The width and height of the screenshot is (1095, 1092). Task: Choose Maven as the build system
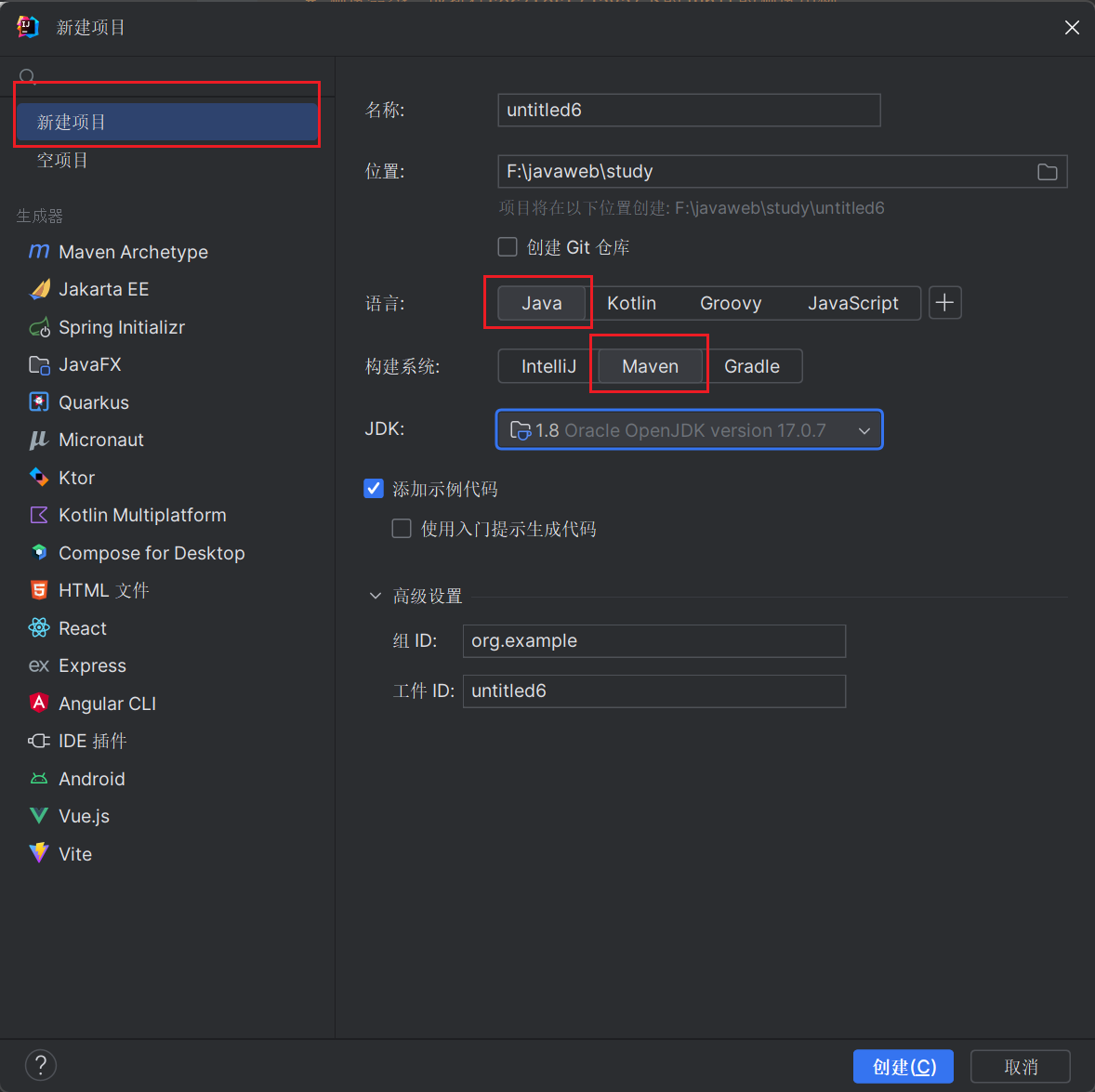[x=650, y=366]
